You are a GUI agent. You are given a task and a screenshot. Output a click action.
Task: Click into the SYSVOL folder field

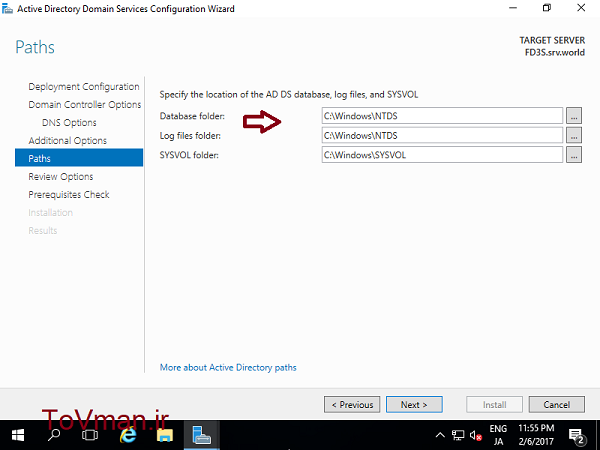442,155
